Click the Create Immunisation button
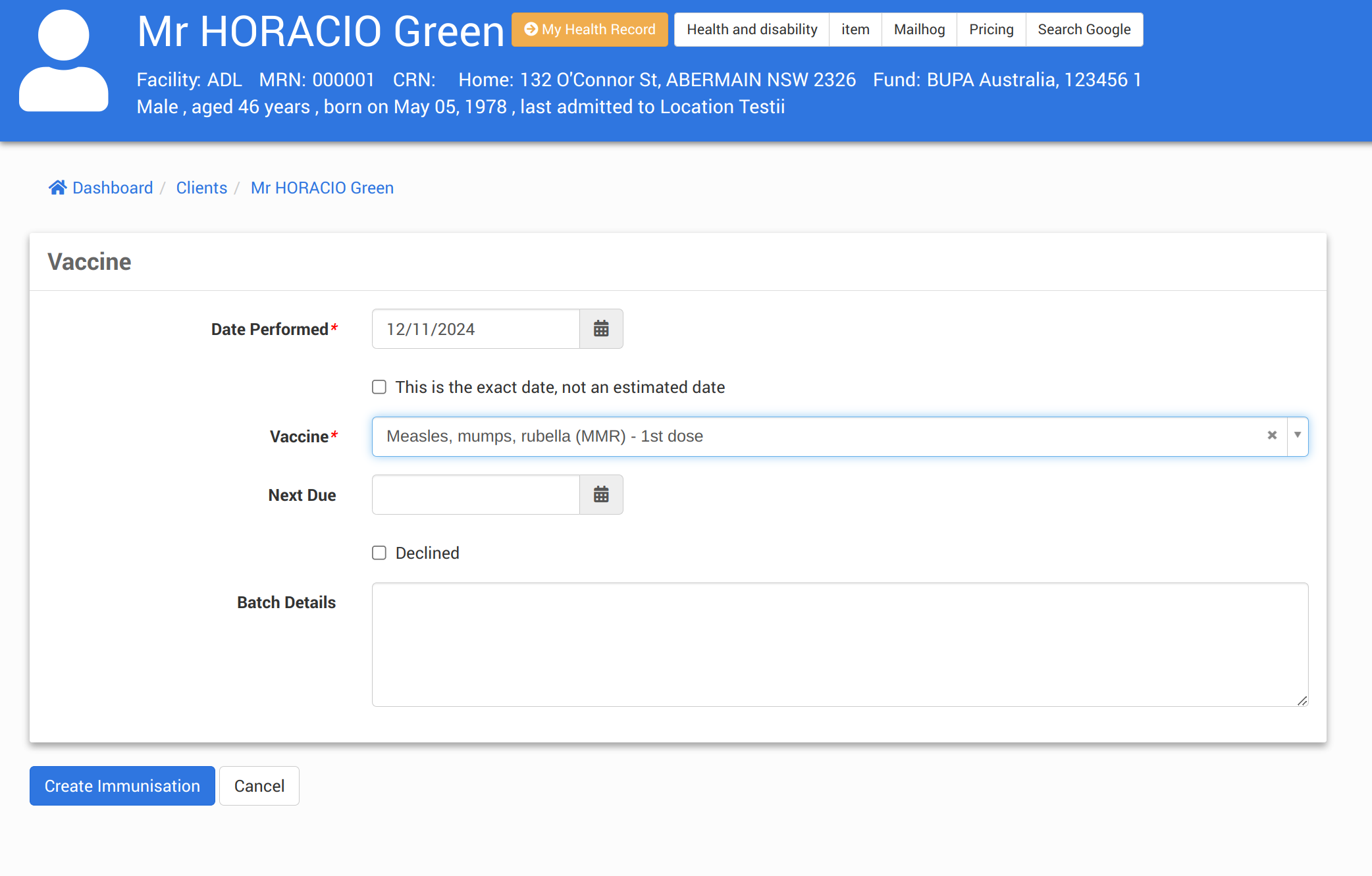1372x876 pixels. pyautogui.click(x=122, y=786)
